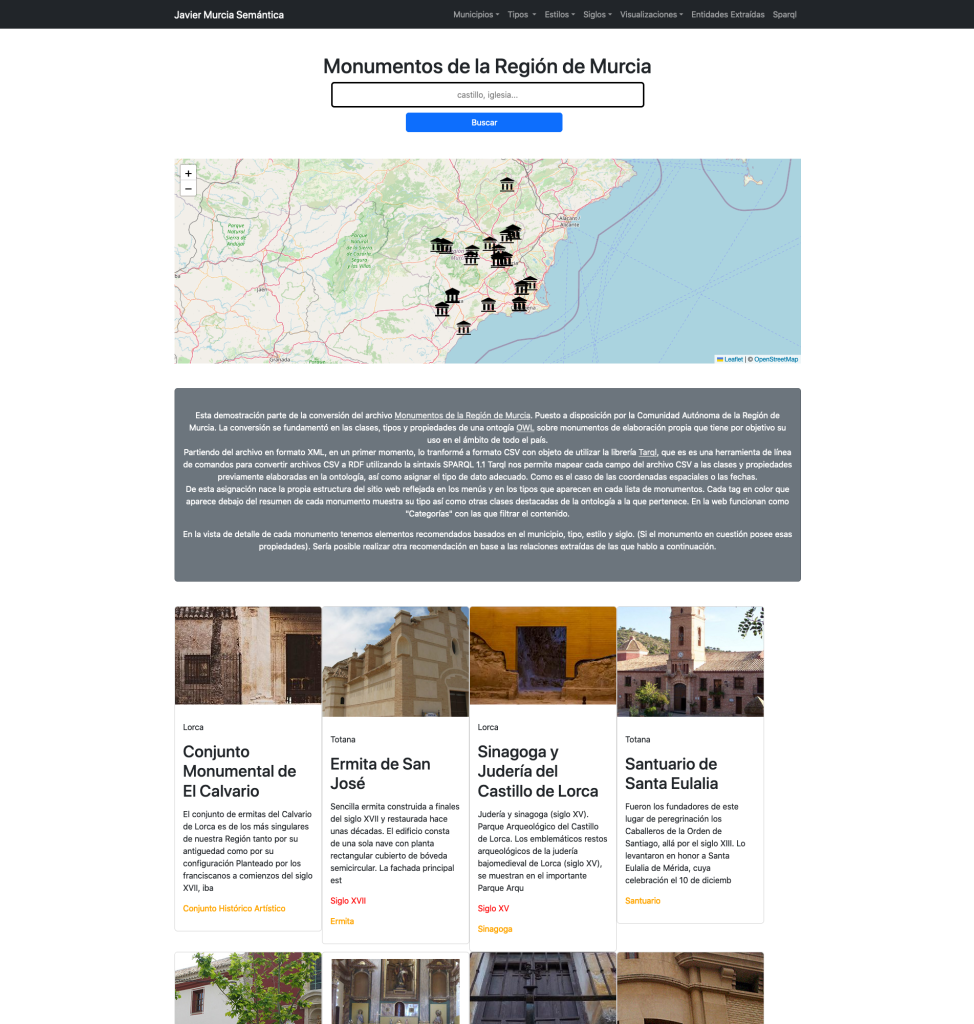Screen dimensions: 974x1024
Task: Click the northernmost monument marker on map
Action: click(507, 184)
